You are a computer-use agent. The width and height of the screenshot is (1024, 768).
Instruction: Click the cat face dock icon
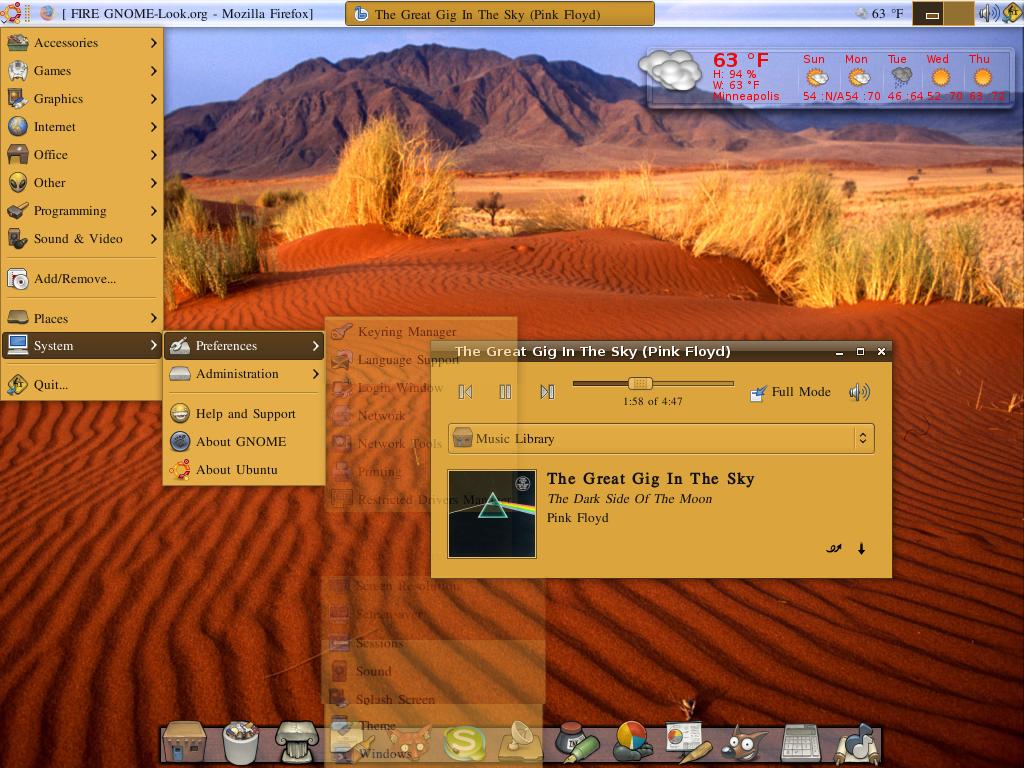(x=409, y=743)
